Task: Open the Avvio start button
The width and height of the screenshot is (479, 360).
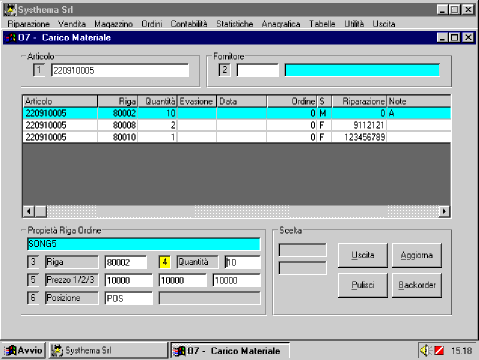Action: tap(23, 350)
